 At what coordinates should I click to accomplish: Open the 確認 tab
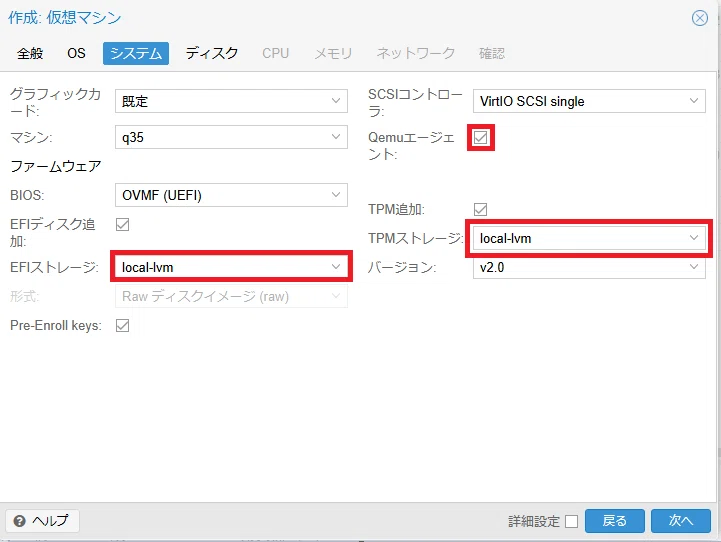[492, 53]
